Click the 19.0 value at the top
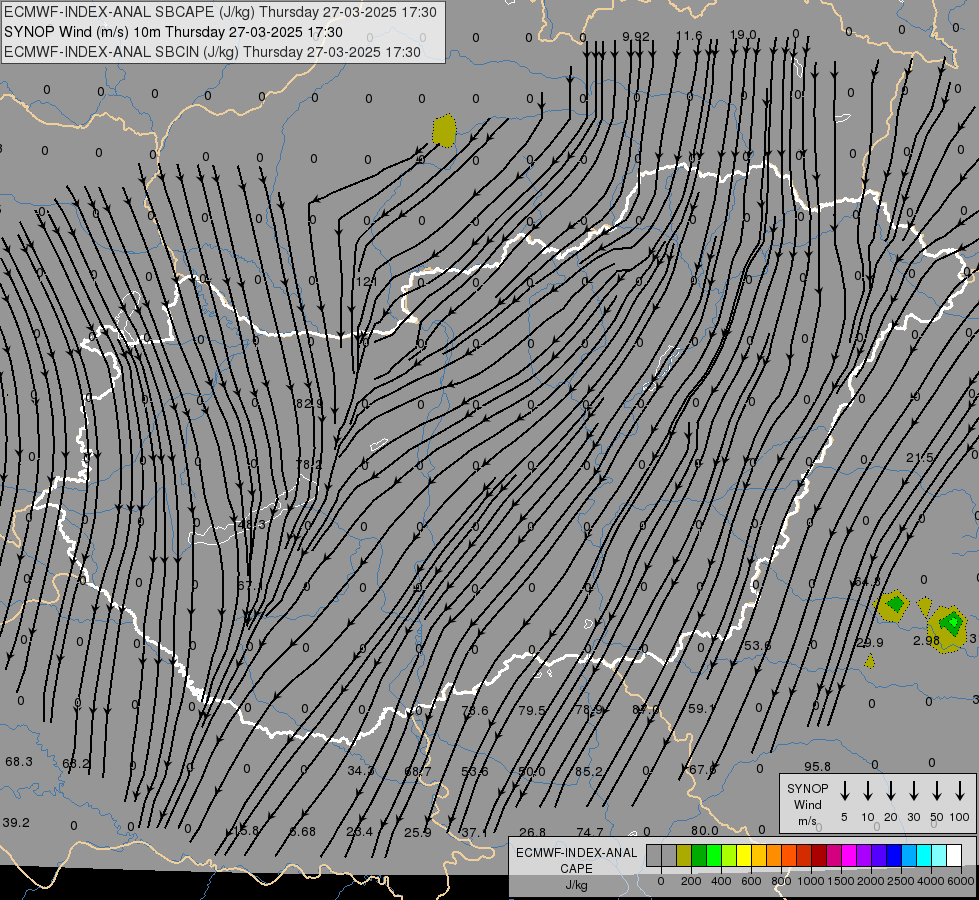Image resolution: width=979 pixels, height=900 pixels. coord(743,35)
